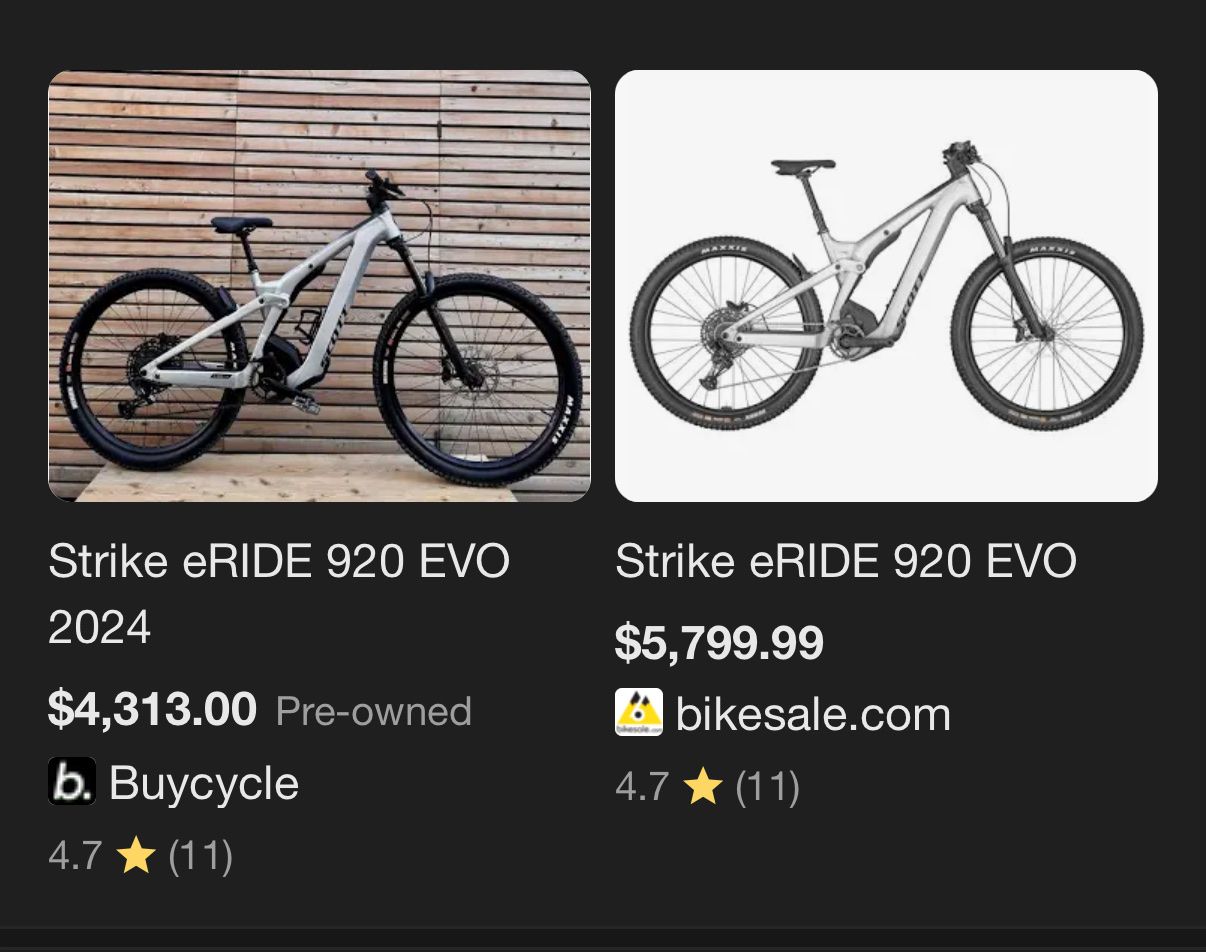Open the bike photo with wooden wall
The image size is (1206, 952).
(x=319, y=286)
